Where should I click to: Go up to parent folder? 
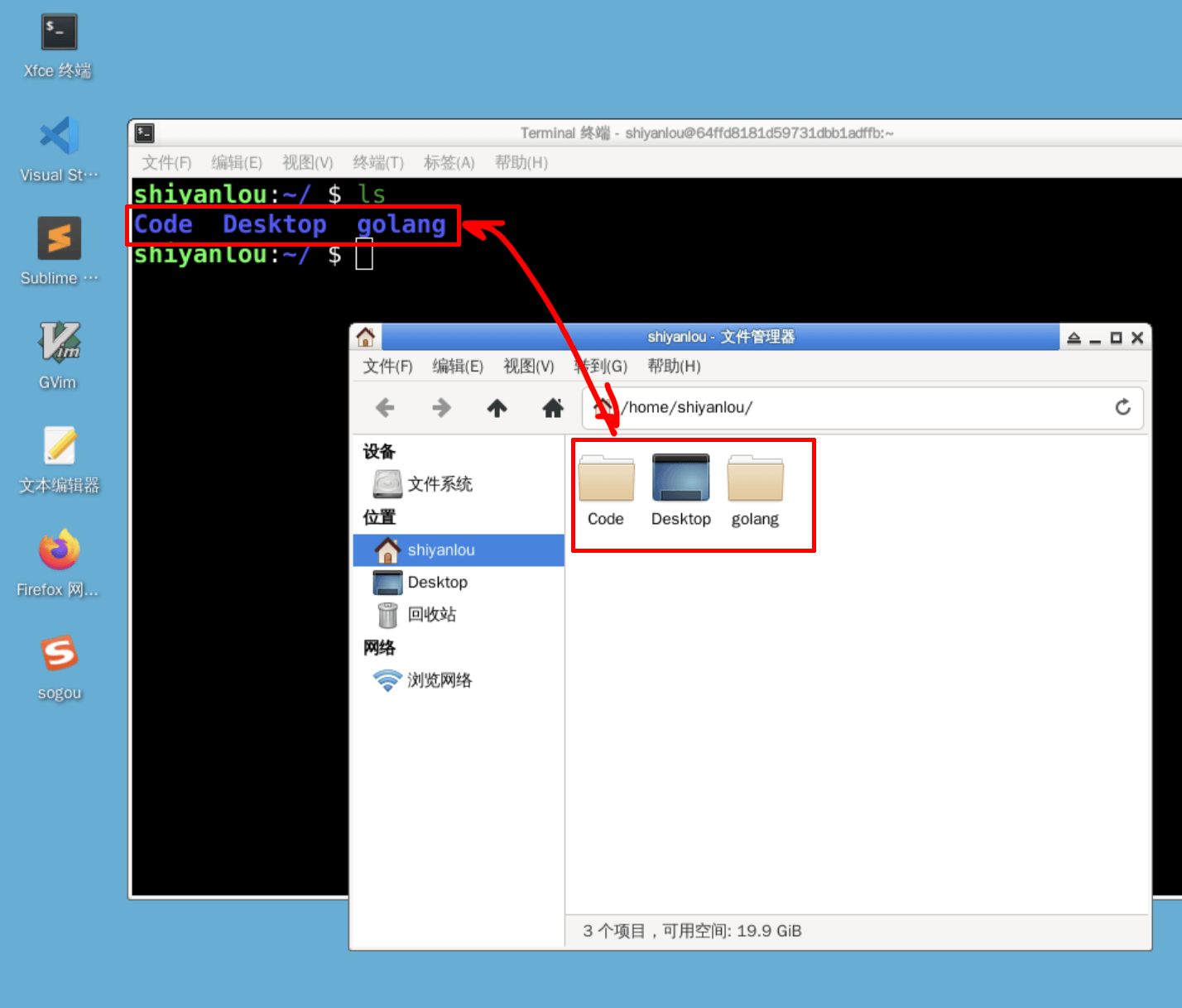click(x=497, y=407)
